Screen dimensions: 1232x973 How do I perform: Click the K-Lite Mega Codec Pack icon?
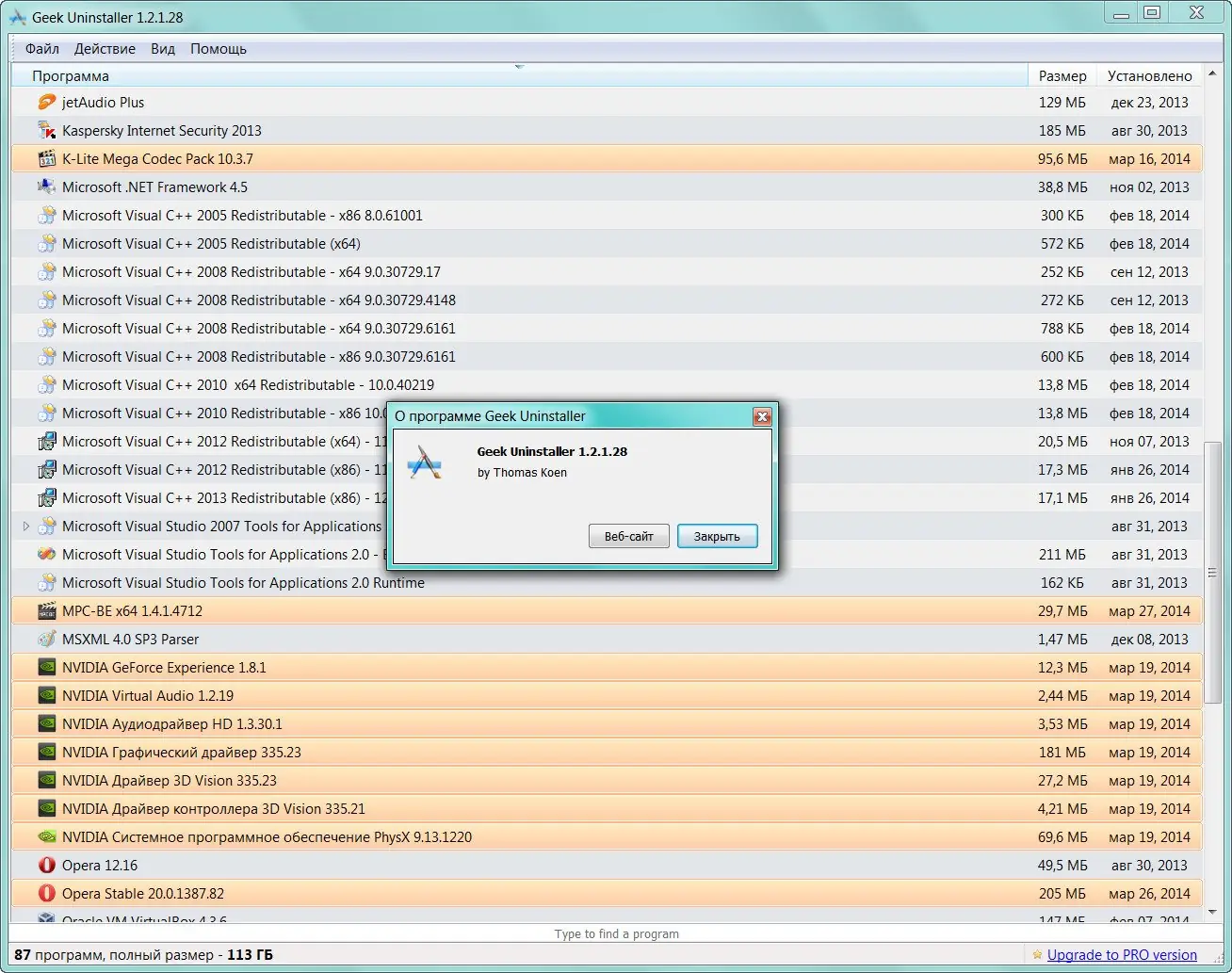46,158
